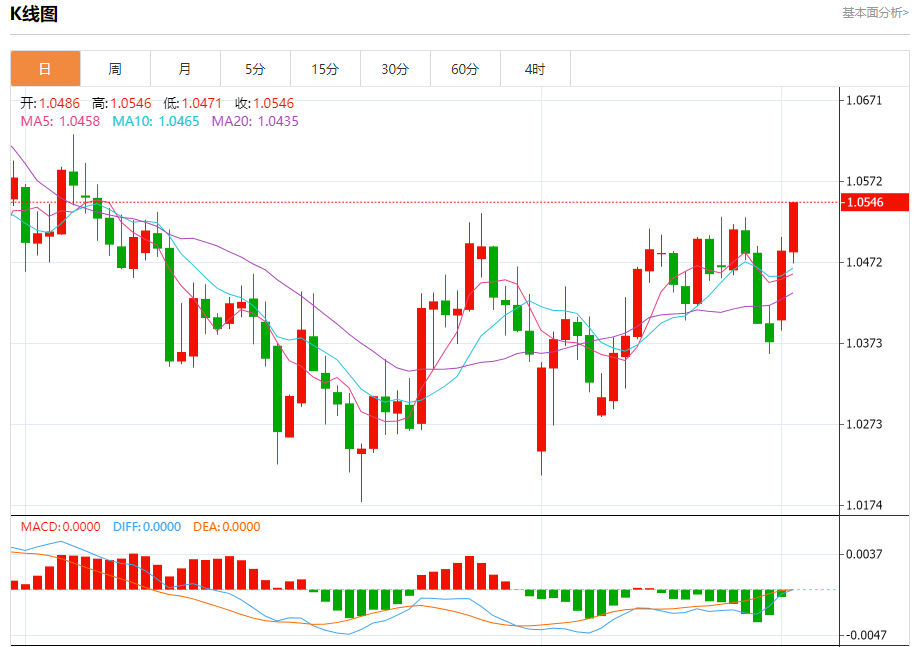
Task: Click the K线图 title heading
Action: coord(34,13)
